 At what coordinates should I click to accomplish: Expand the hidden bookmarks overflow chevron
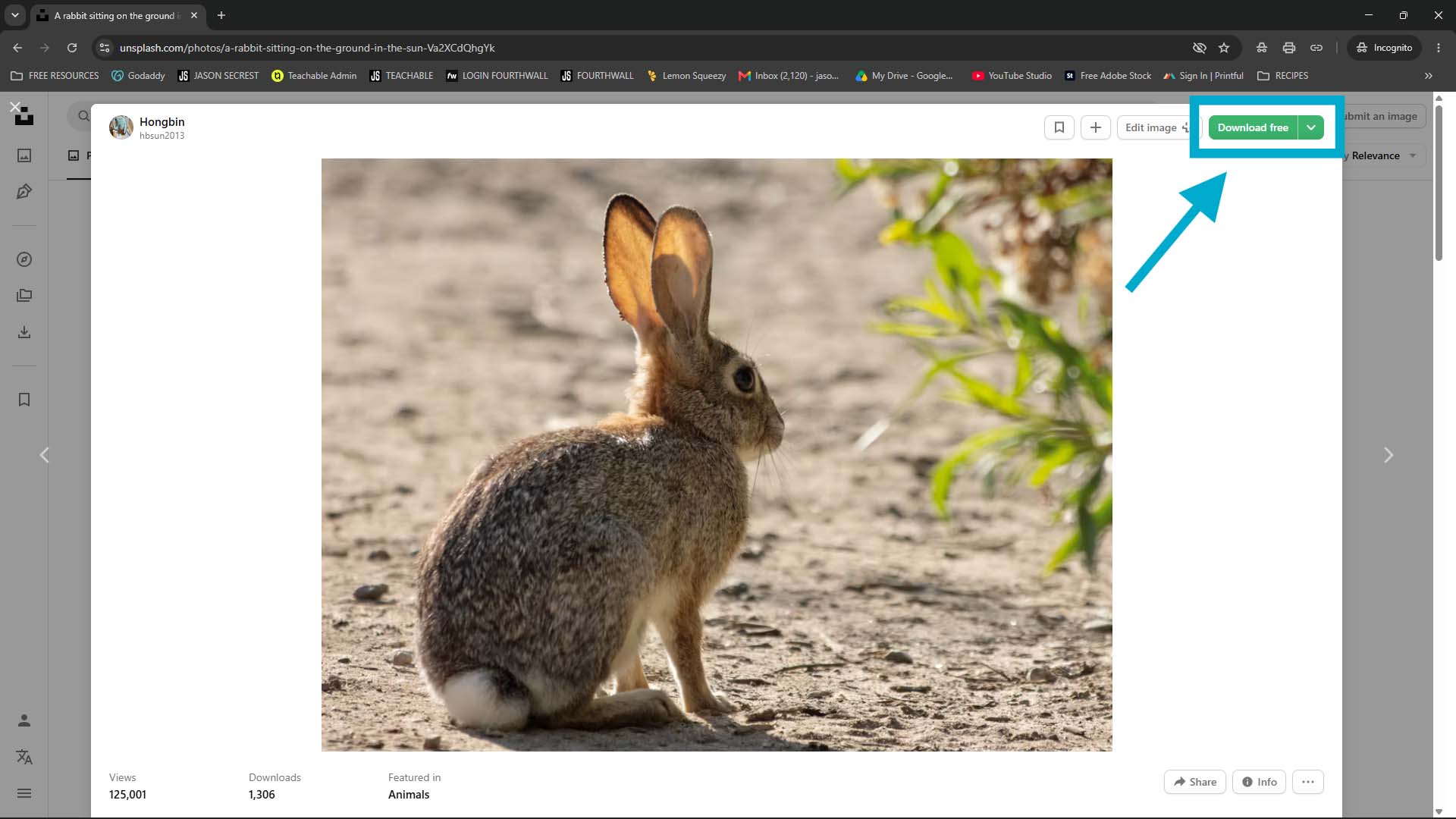pos(1429,76)
